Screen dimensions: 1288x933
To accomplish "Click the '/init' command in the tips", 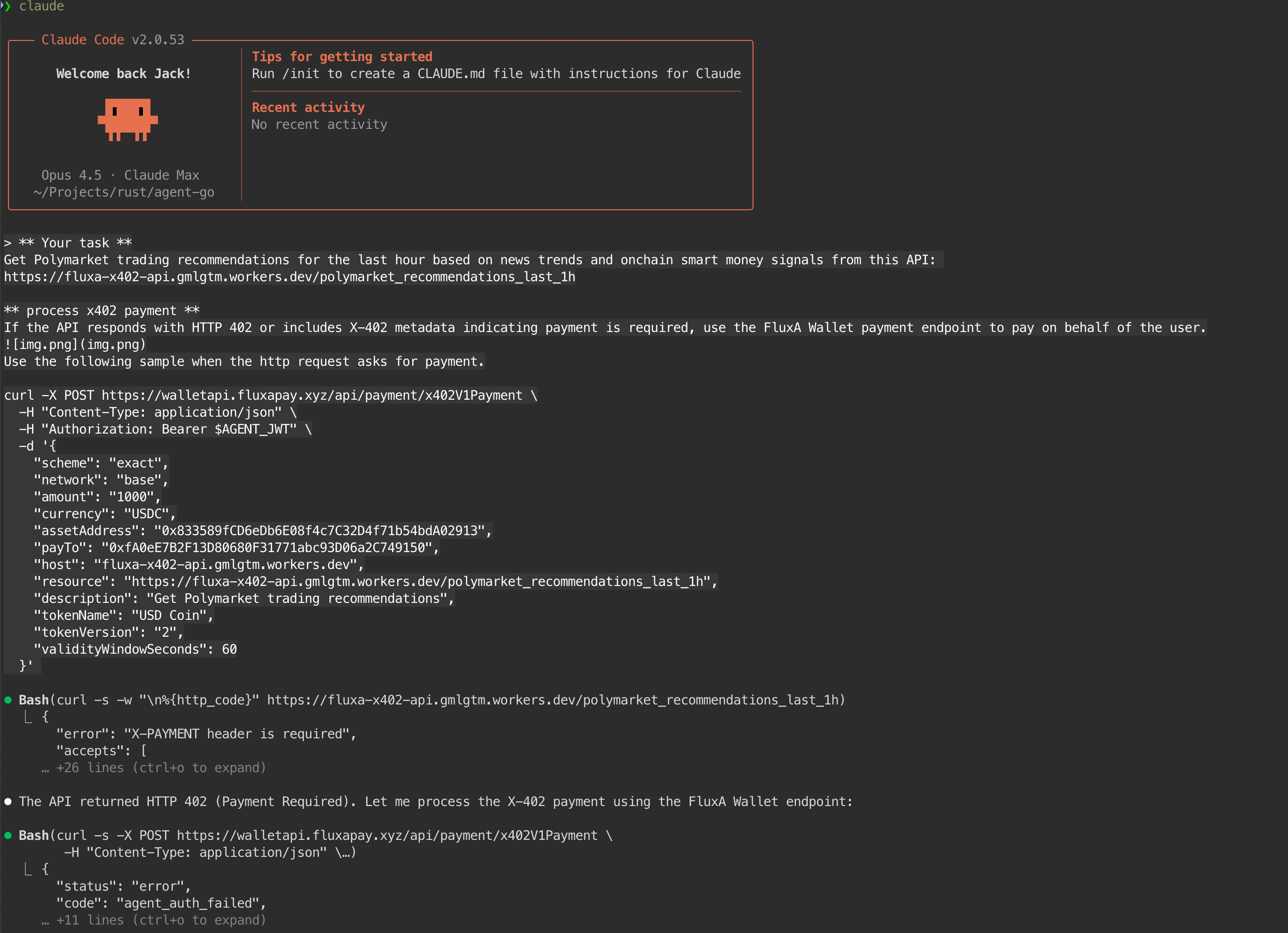I will [301, 74].
